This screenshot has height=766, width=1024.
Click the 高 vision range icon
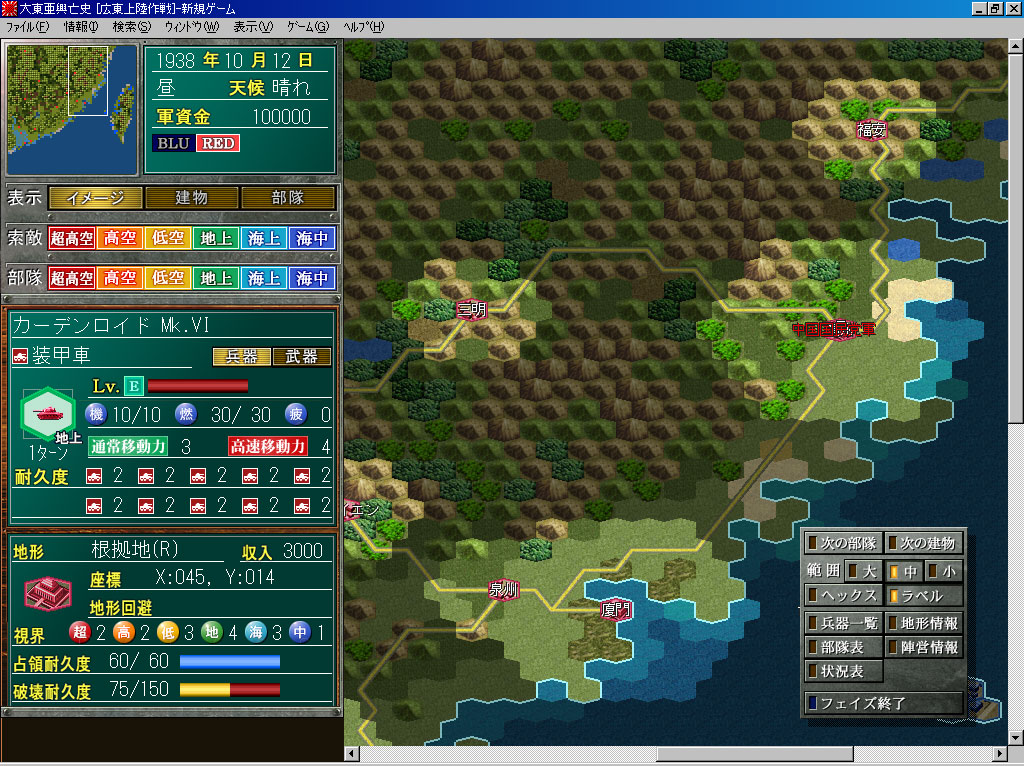pos(123,631)
